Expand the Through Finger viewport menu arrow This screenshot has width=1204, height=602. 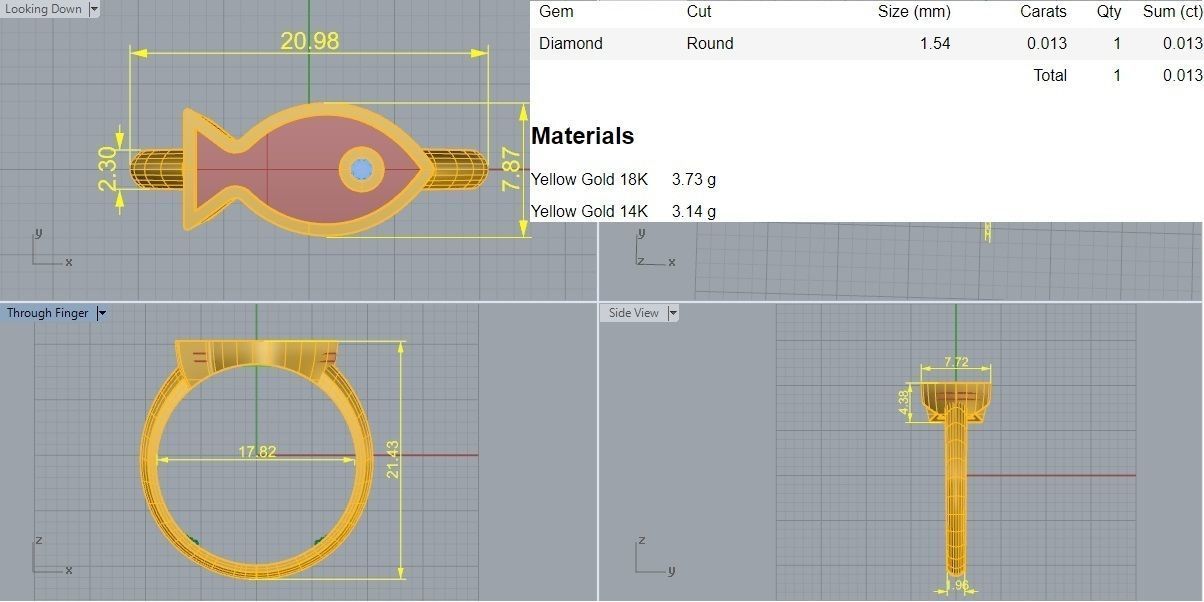tap(101, 313)
